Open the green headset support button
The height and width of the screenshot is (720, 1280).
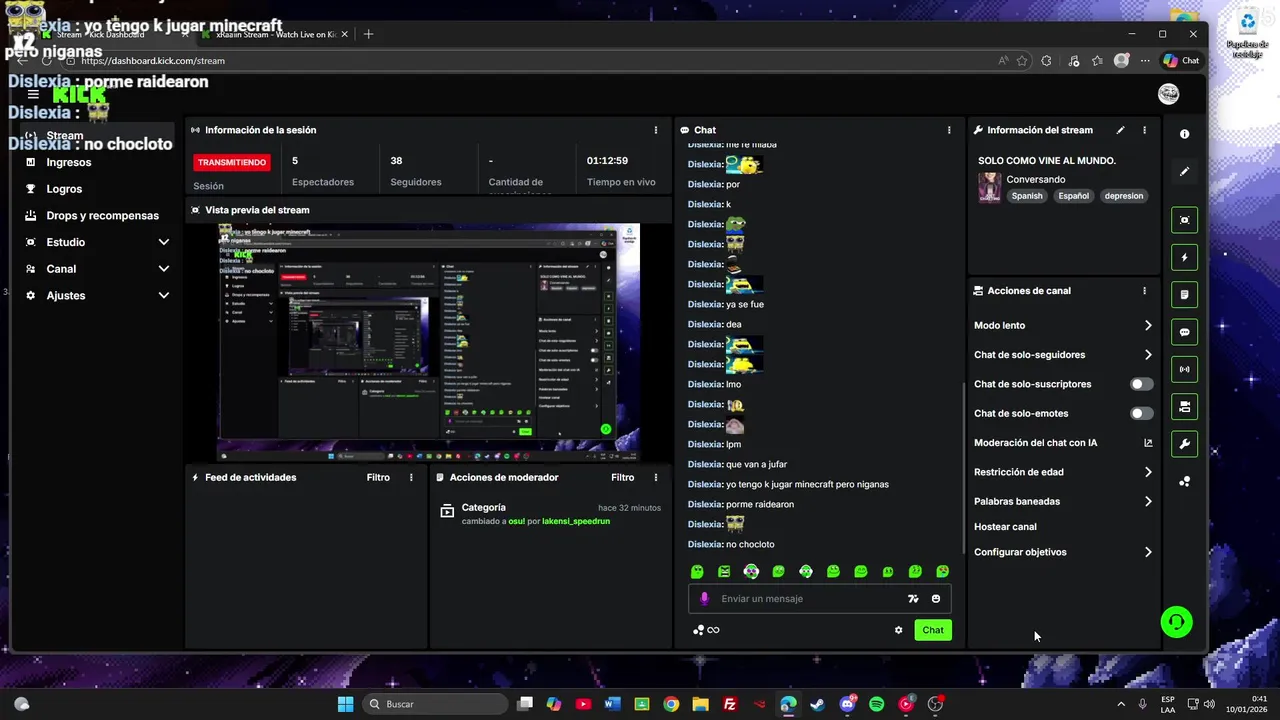click(x=1176, y=622)
